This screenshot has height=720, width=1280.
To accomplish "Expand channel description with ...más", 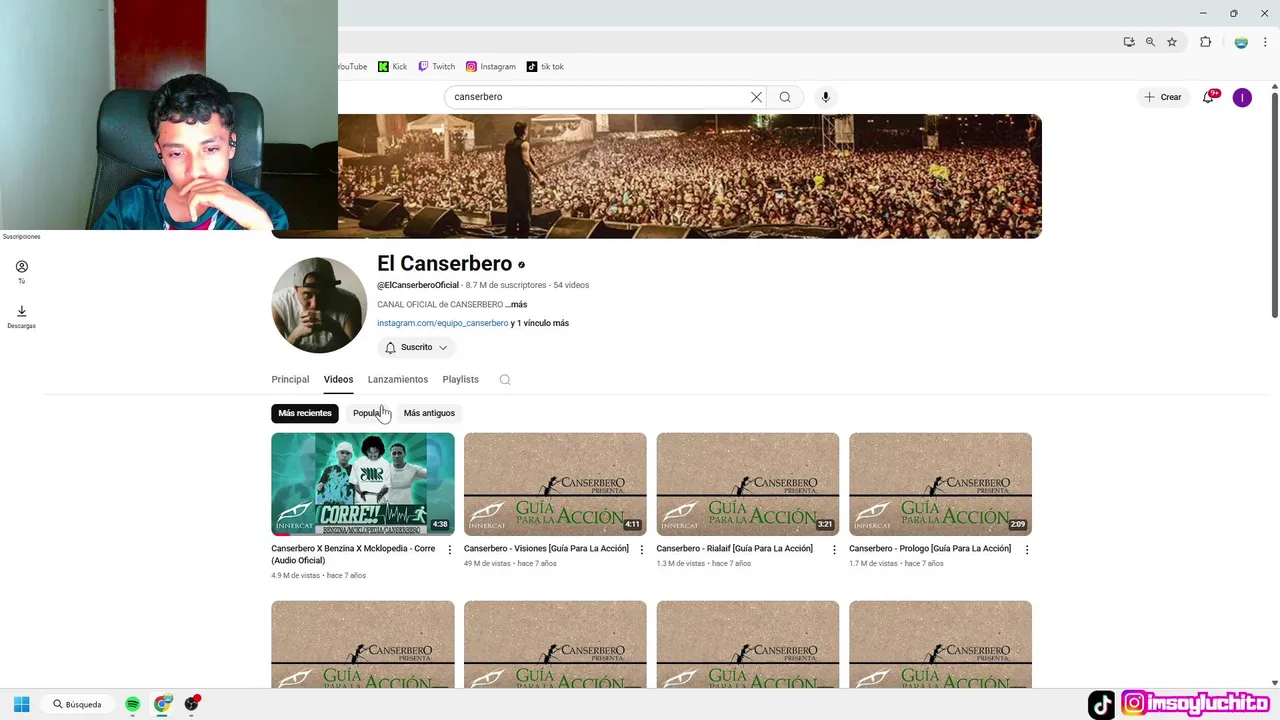I will [516, 304].
